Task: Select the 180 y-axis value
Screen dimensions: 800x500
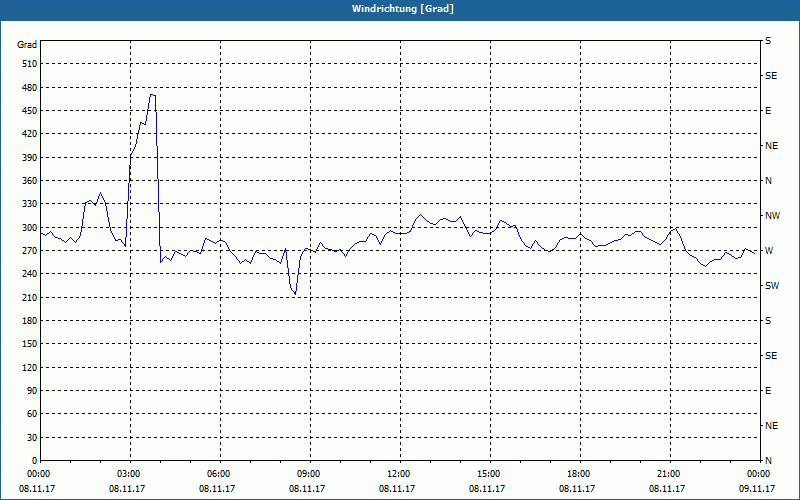Action: point(30,321)
